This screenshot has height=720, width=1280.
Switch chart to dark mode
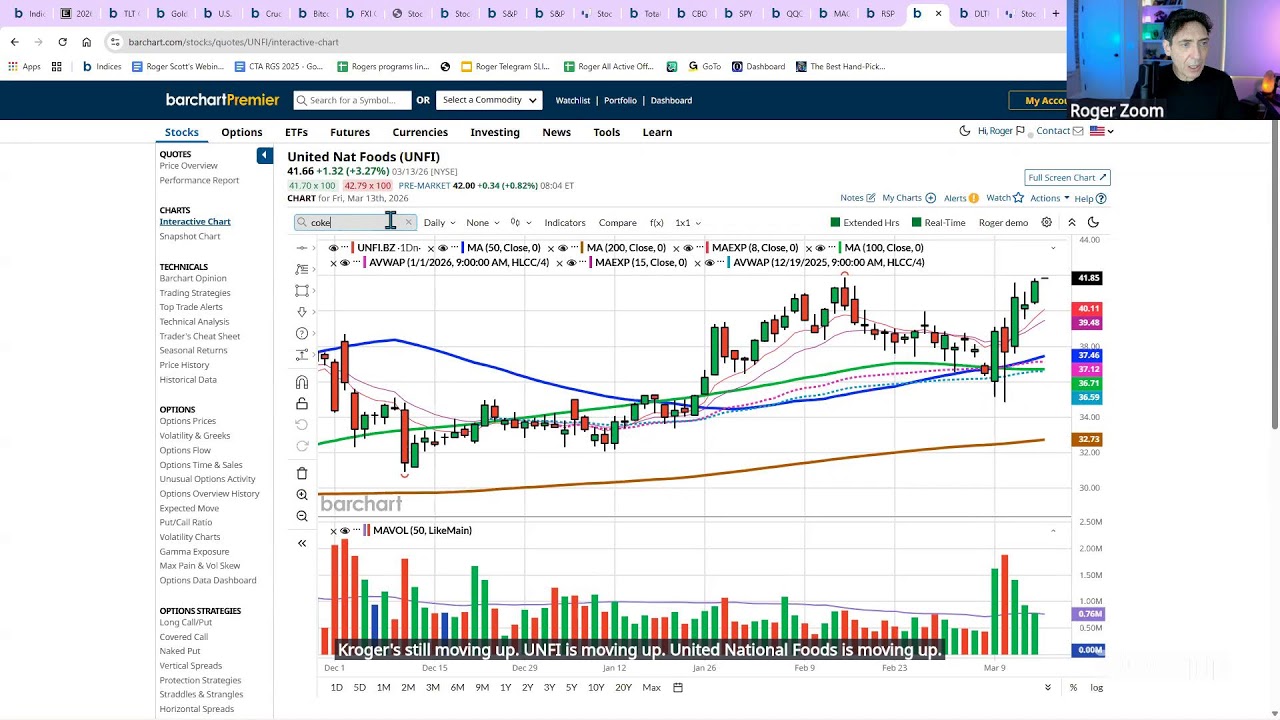point(1093,223)
